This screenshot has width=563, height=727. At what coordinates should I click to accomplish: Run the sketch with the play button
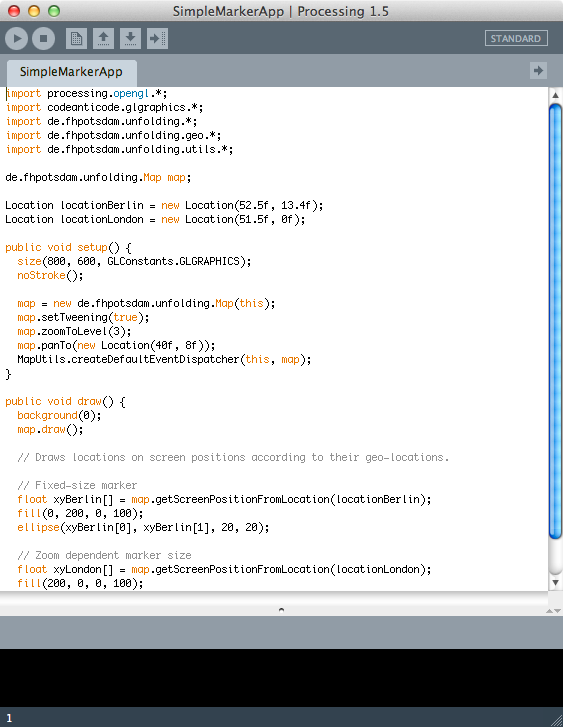click(17, 38)
